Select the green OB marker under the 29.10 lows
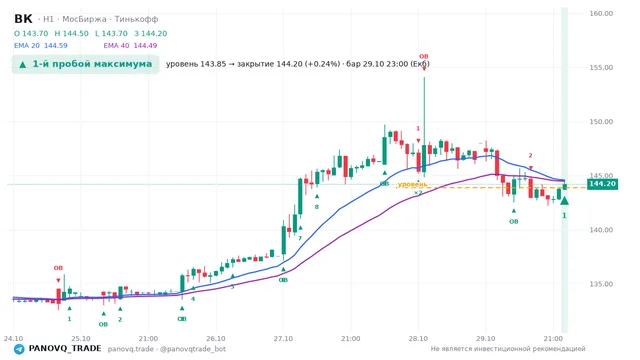This screenshot has width=640, height=360. tap(513, 222)
